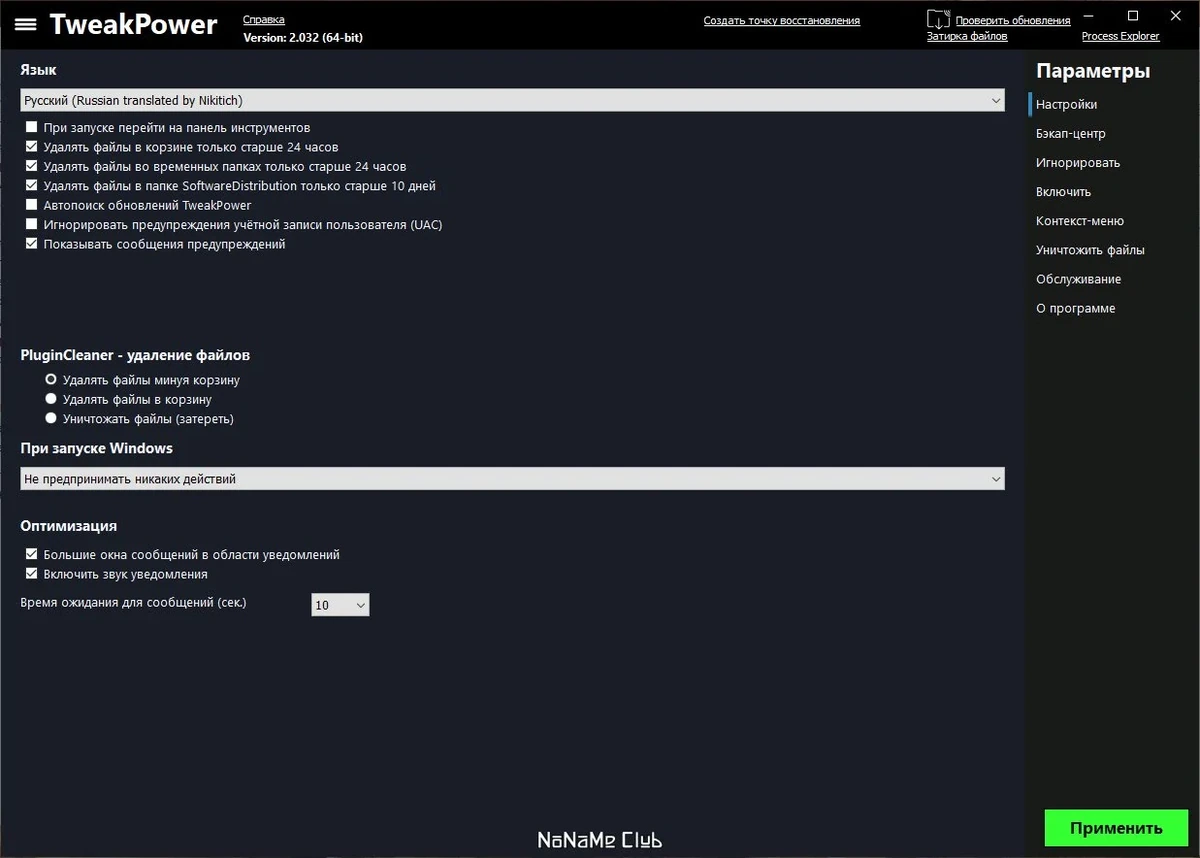1200x858 pixels.
Task: Enable ignore UAC warnings checkbox
Action: click(x=32, y=224)
